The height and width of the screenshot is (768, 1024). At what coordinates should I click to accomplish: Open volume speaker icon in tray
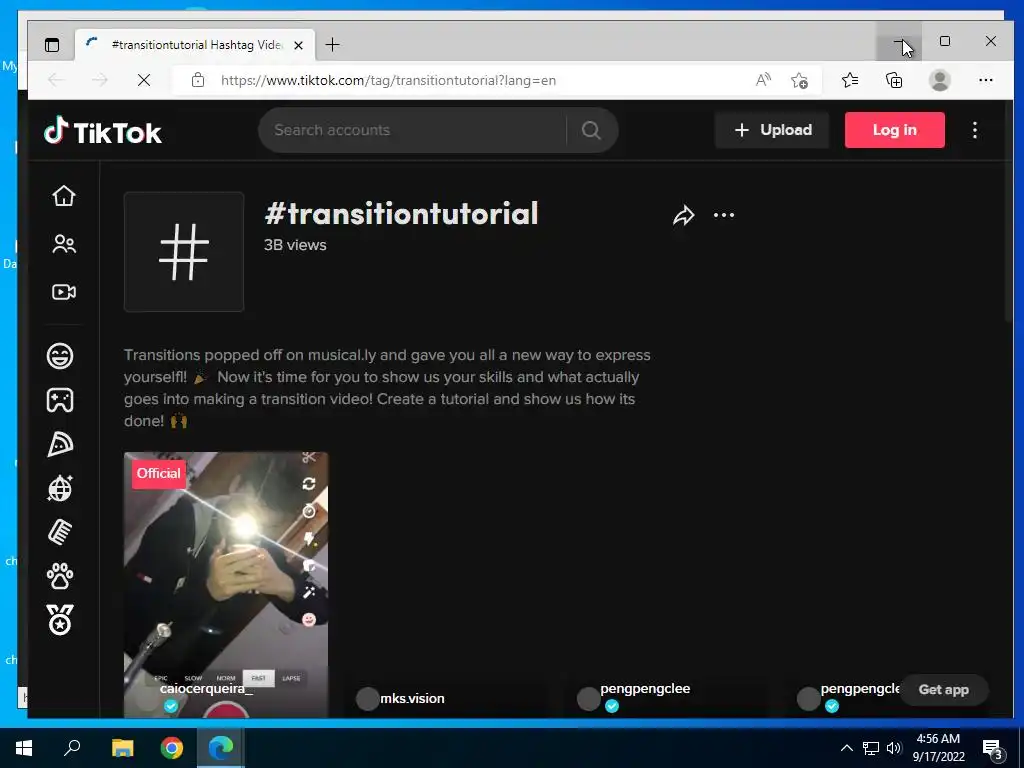(x=894, y=748)
